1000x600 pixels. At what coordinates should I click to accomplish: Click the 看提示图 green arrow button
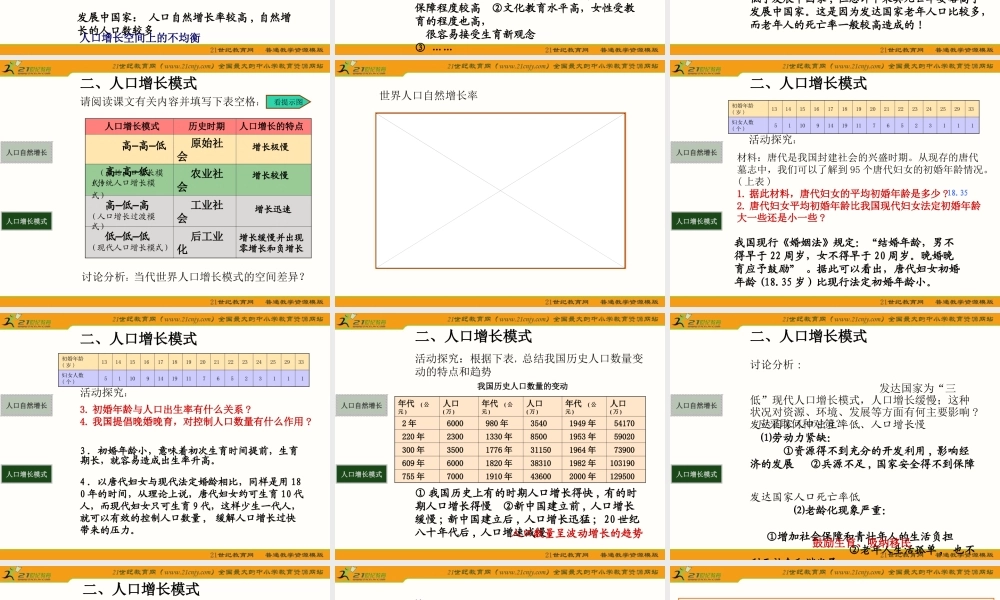(288, 102)
